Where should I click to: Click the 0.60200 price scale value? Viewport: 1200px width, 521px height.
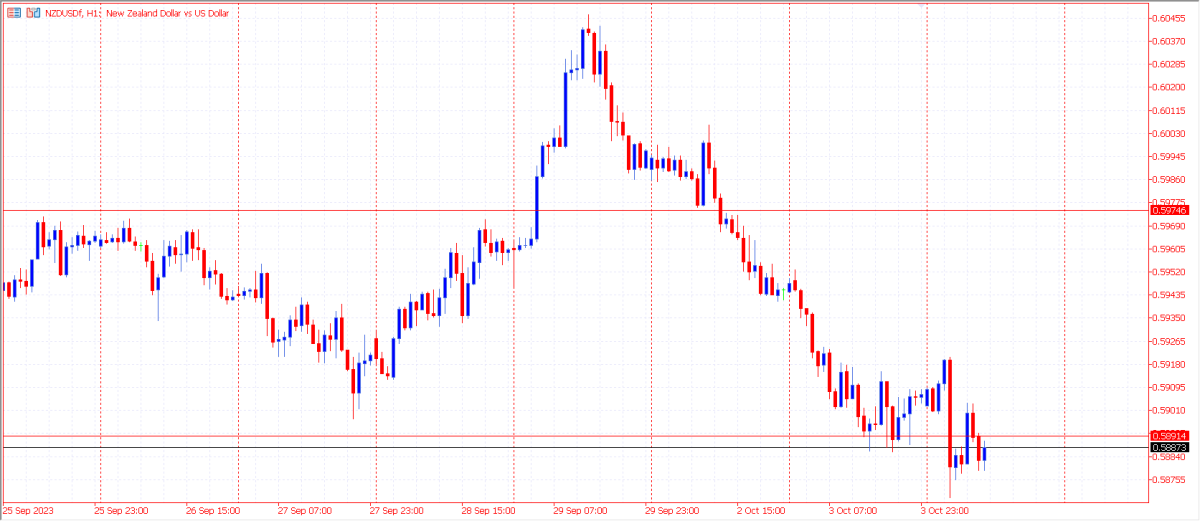pos(1171,87)
